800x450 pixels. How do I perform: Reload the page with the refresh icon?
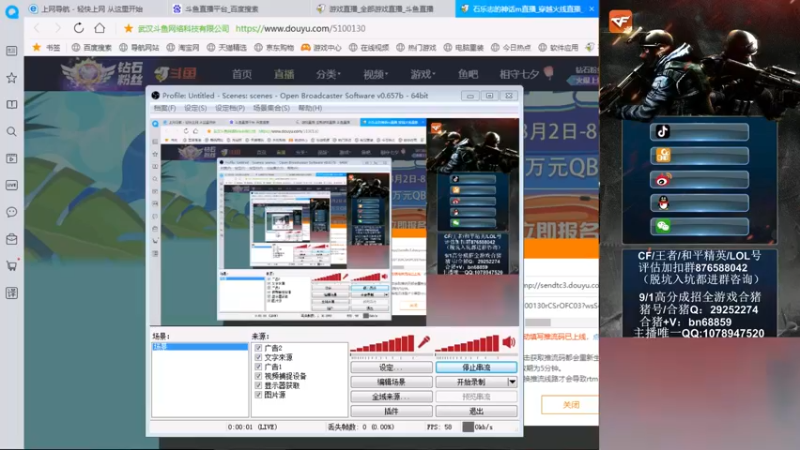tap(79, 28)
